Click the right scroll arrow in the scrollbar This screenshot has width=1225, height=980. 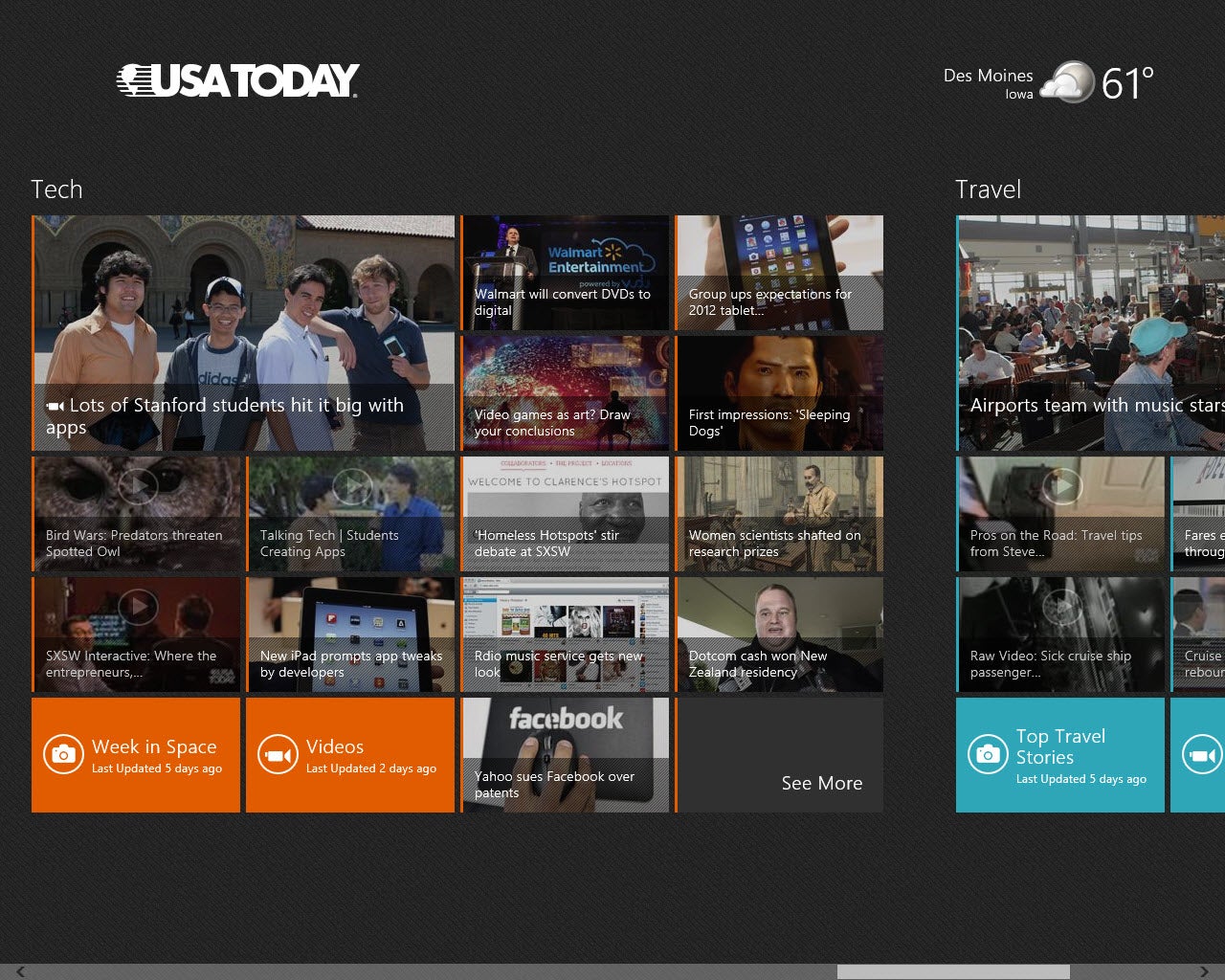1205,971
